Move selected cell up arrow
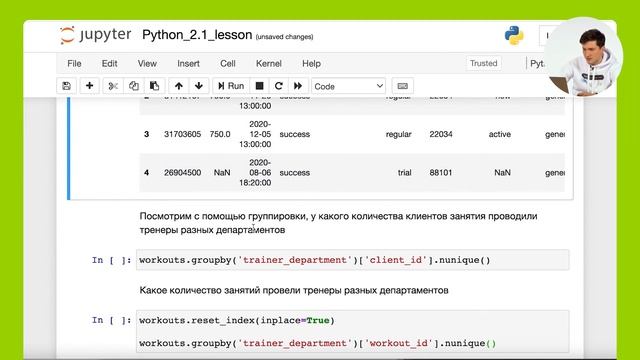 pos(179,86)
